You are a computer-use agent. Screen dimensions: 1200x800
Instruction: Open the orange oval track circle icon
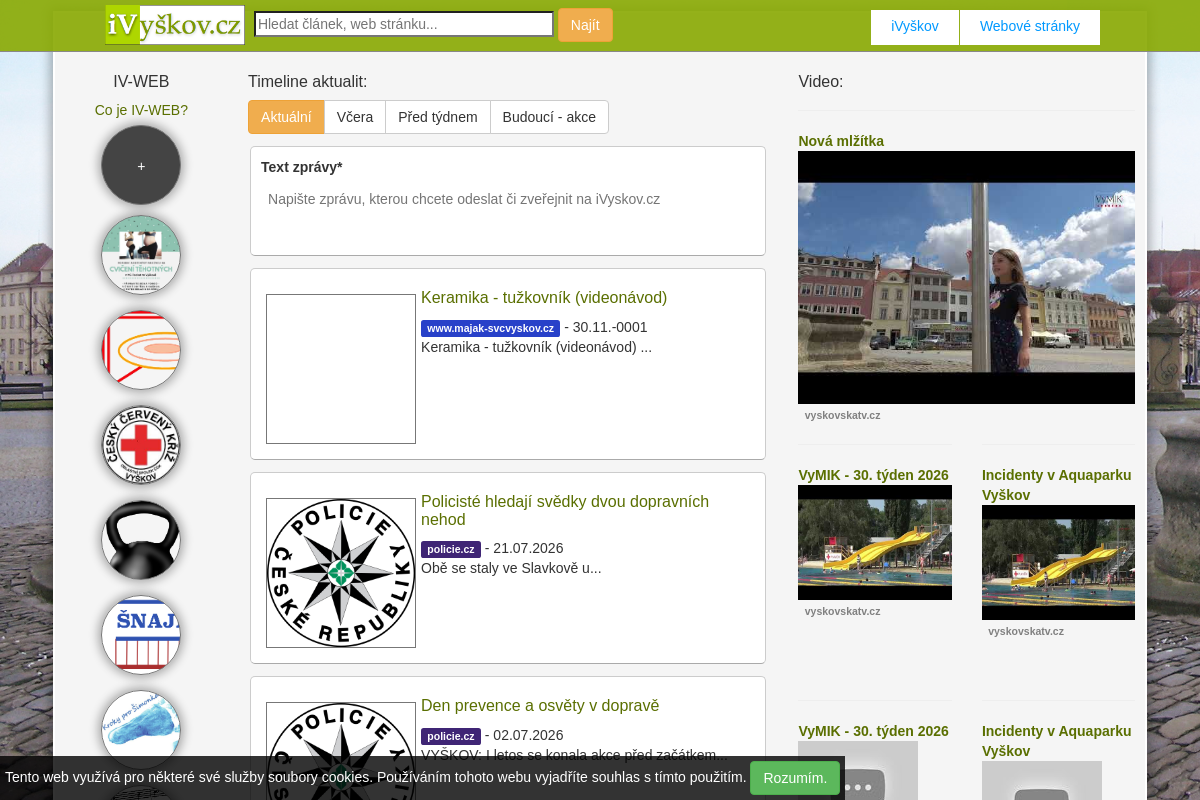[x=141, y=350]
